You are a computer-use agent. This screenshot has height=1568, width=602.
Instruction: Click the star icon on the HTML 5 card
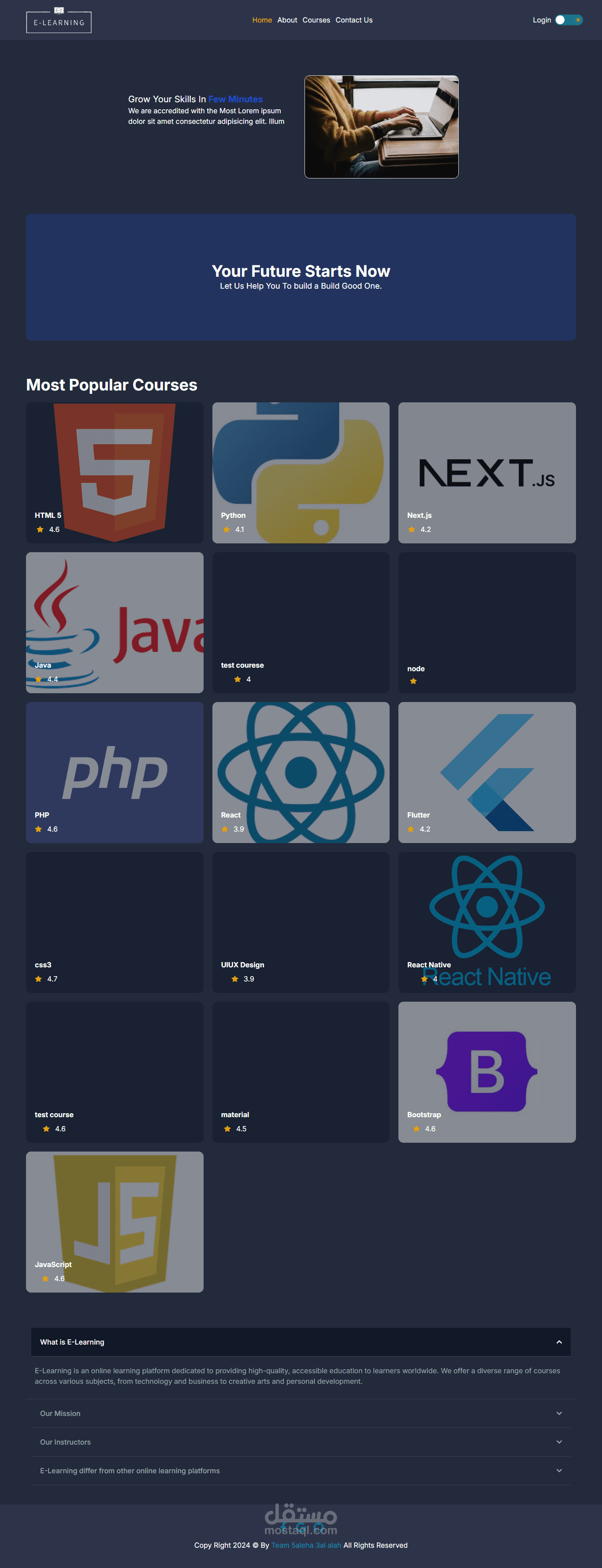[x=40, y=530]
